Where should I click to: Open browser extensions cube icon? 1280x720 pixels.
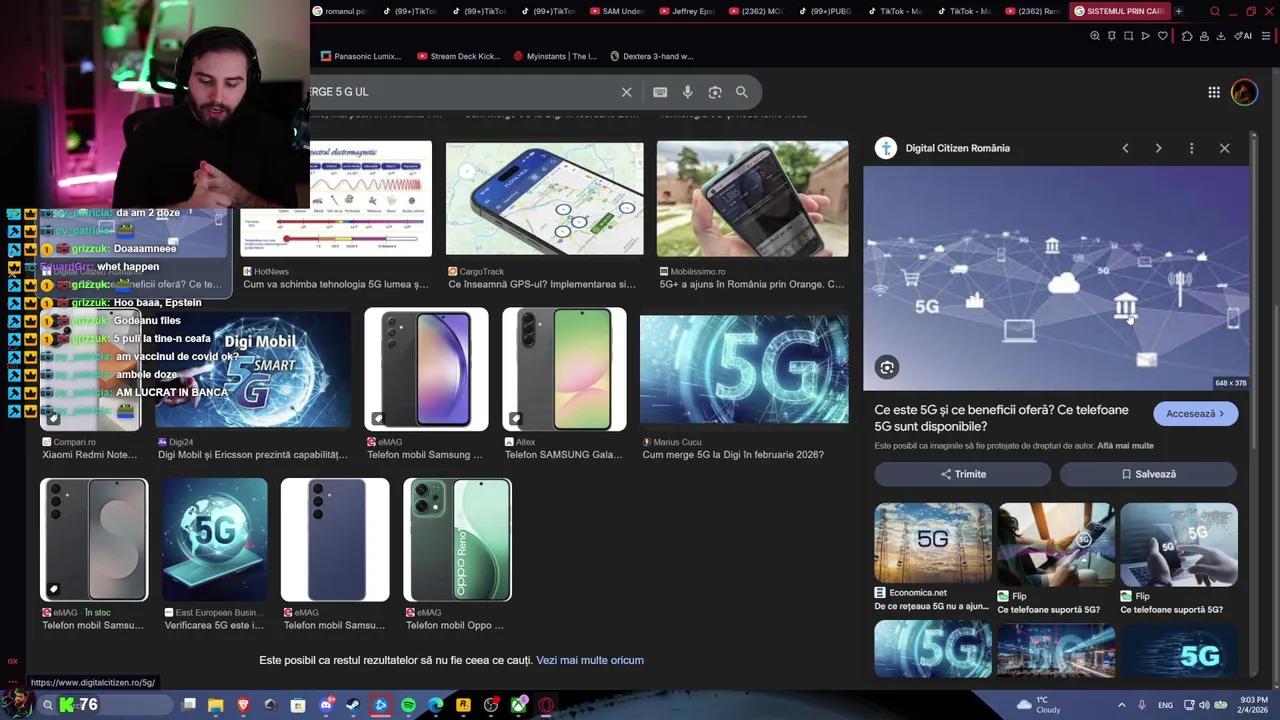click(1187, 36)
